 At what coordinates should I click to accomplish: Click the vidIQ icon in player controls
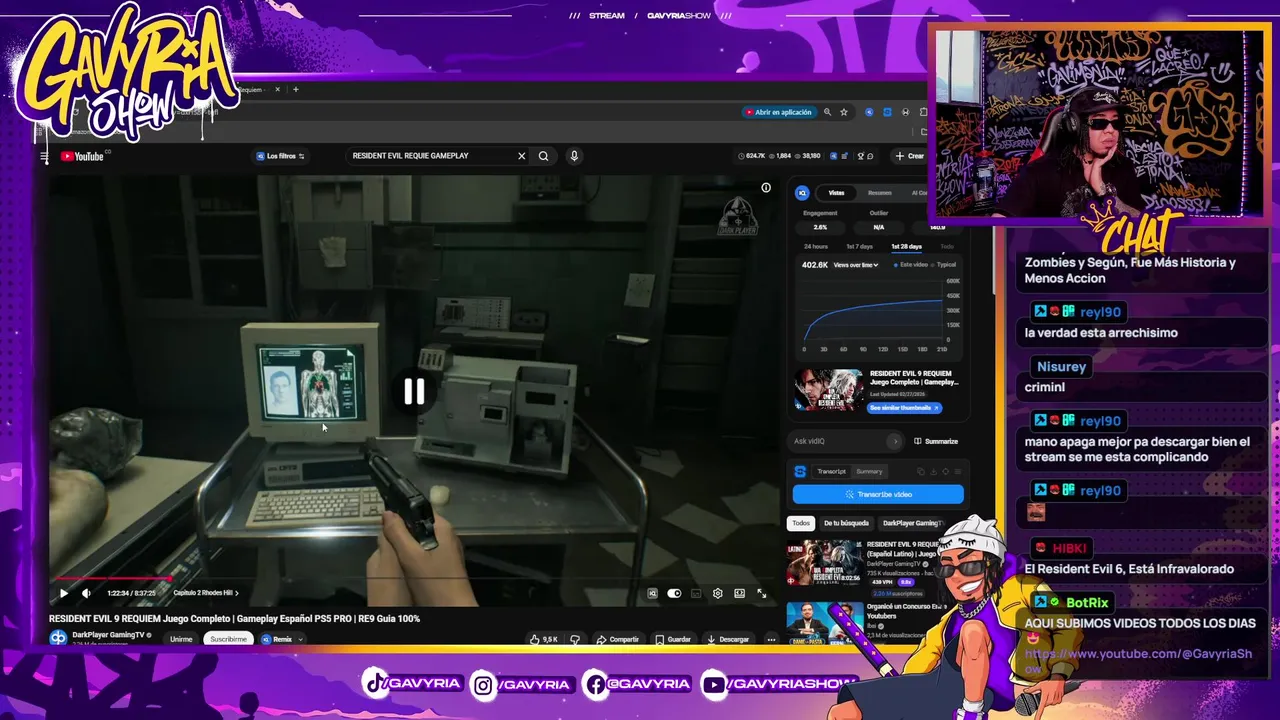[652, 593]
